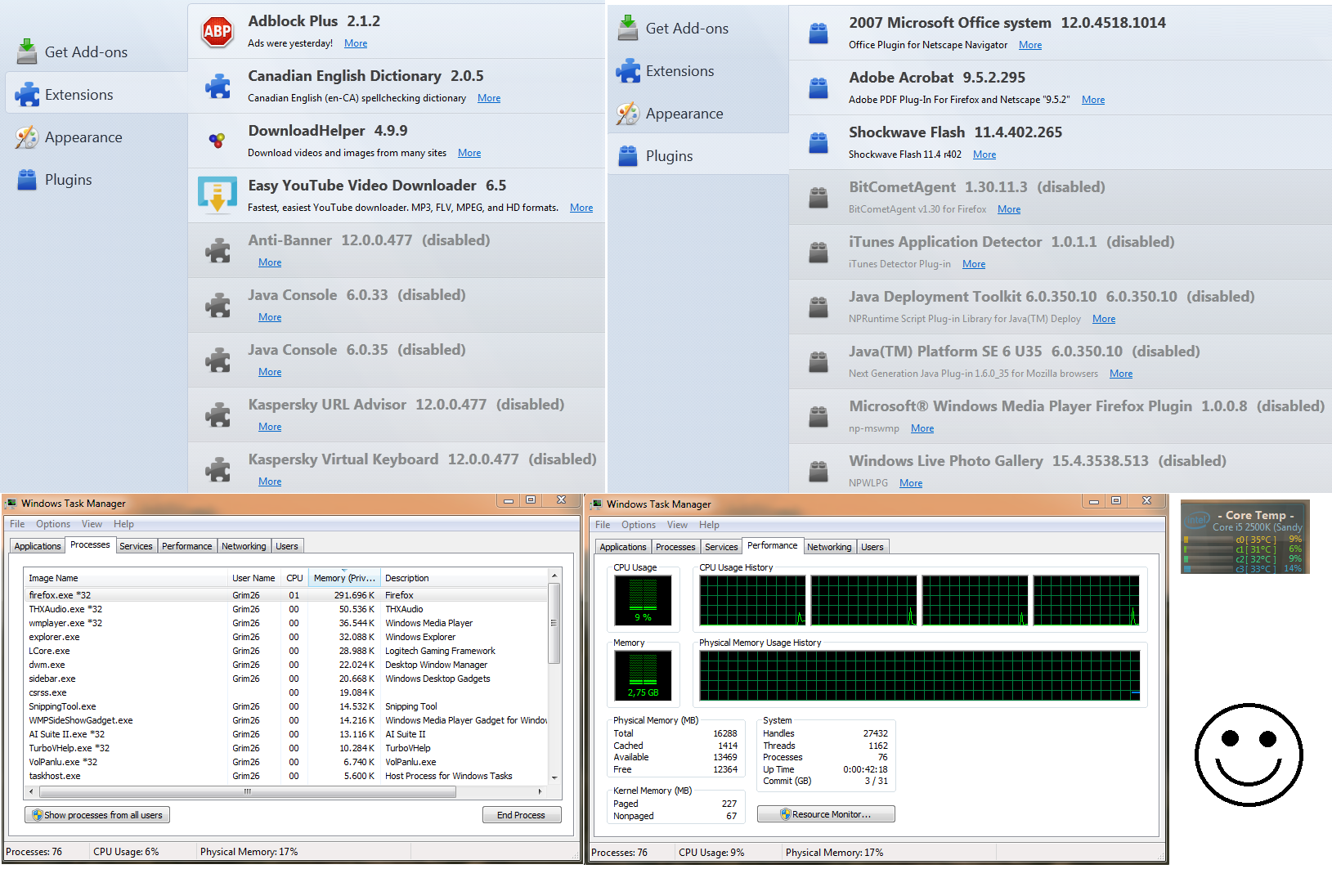Open View menu in right Task Manager
Screen dimensions: 1332x896
[x=677, y=525]
